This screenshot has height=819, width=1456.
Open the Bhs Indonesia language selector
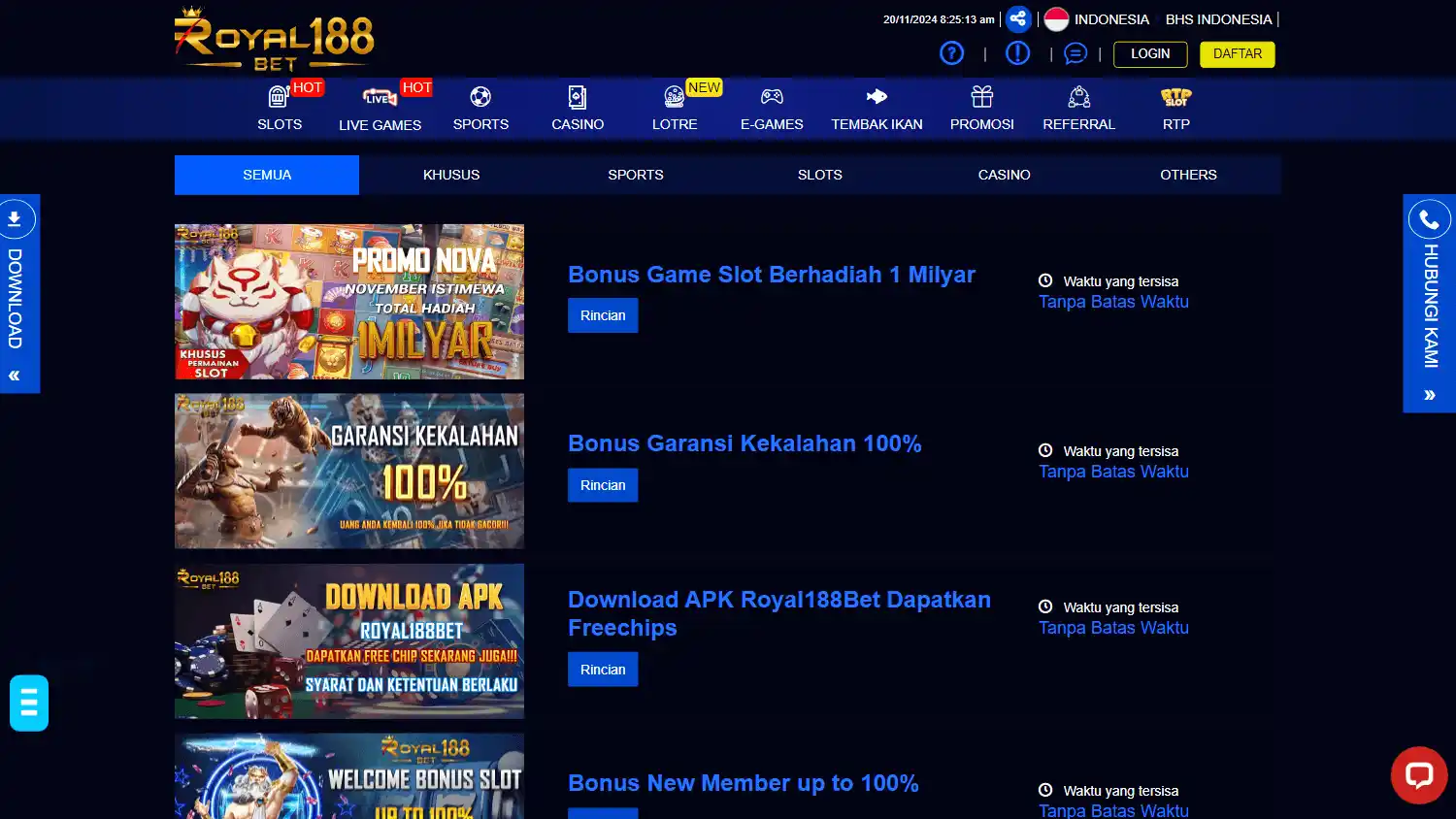pyautogui.click(x=1218, y=19)
